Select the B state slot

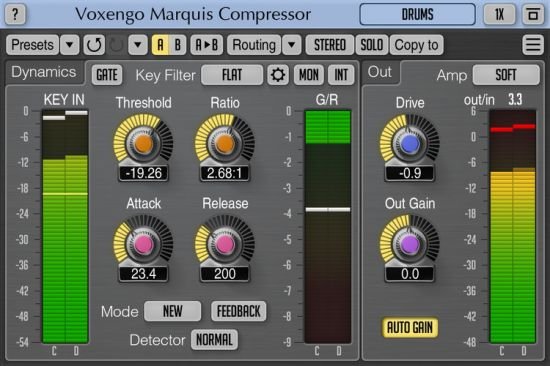[178, 45]
